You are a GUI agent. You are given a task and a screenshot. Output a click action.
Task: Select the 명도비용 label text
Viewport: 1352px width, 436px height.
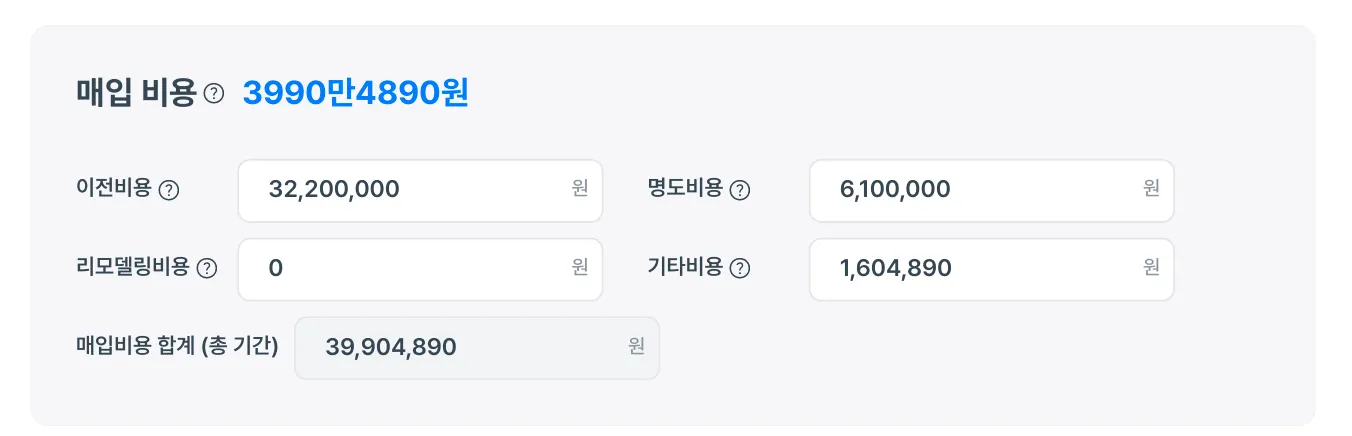(685, 188)
